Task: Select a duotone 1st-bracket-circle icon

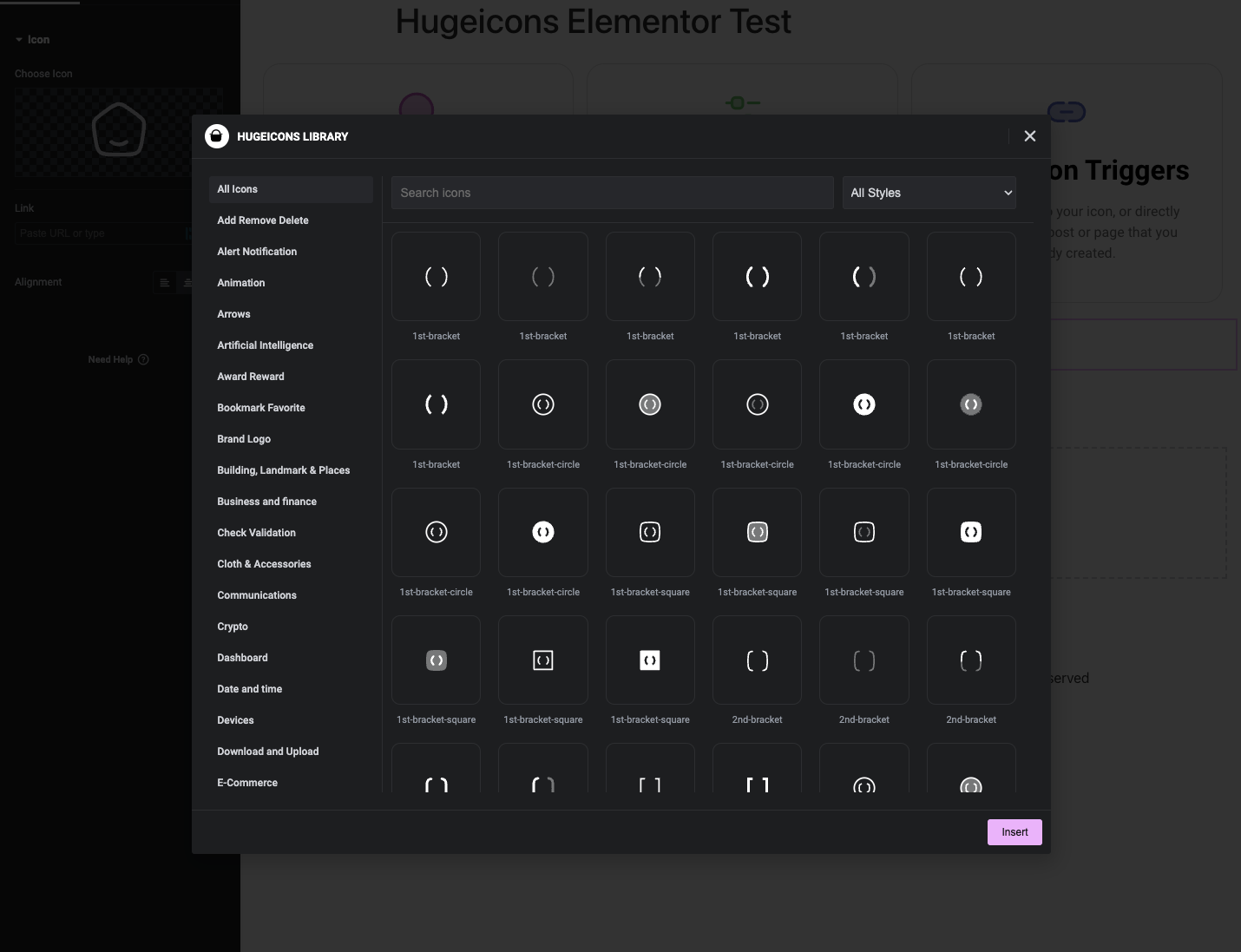Action: [971, 404]
